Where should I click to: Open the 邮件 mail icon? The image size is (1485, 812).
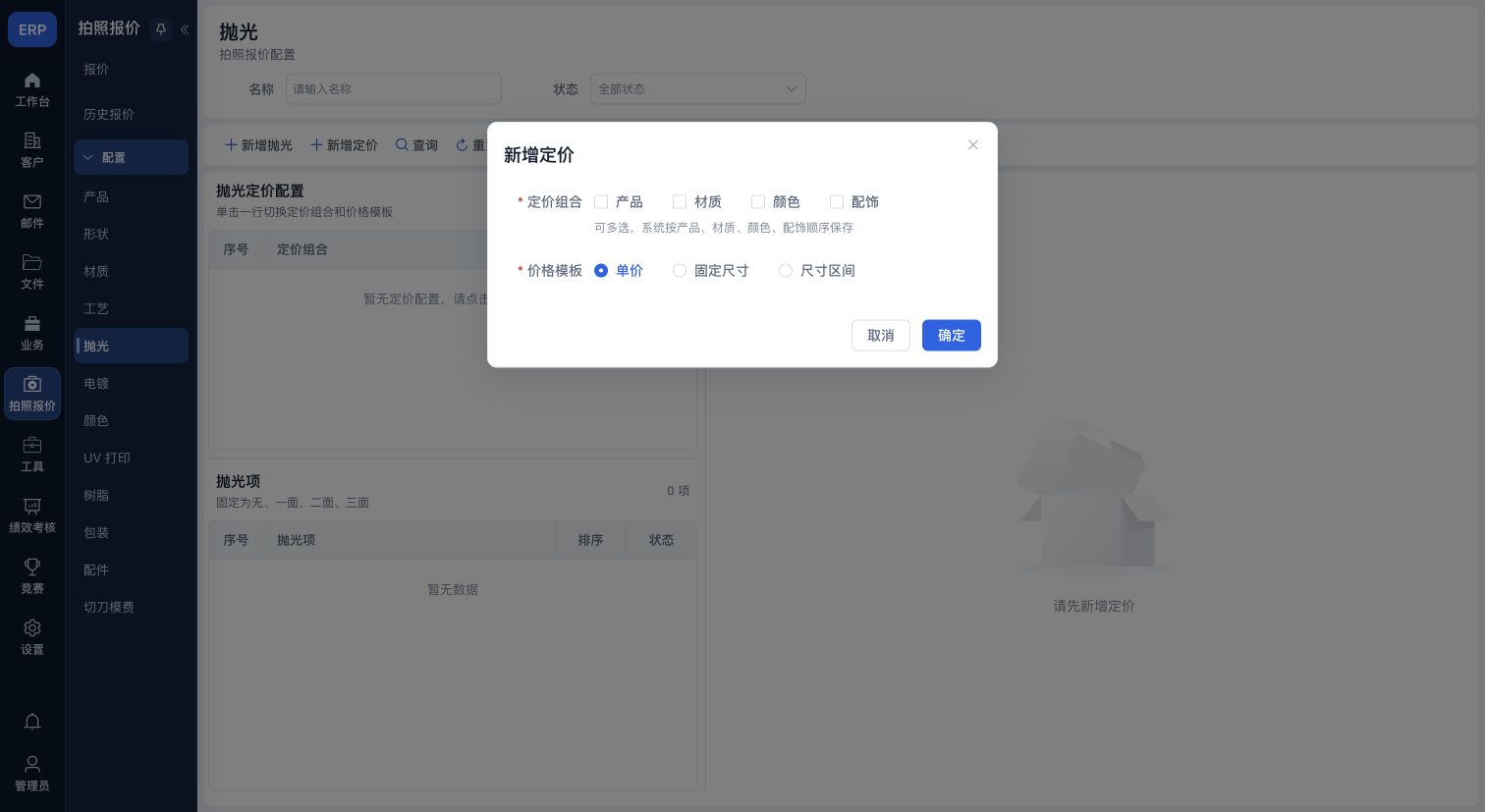point(32,201)
